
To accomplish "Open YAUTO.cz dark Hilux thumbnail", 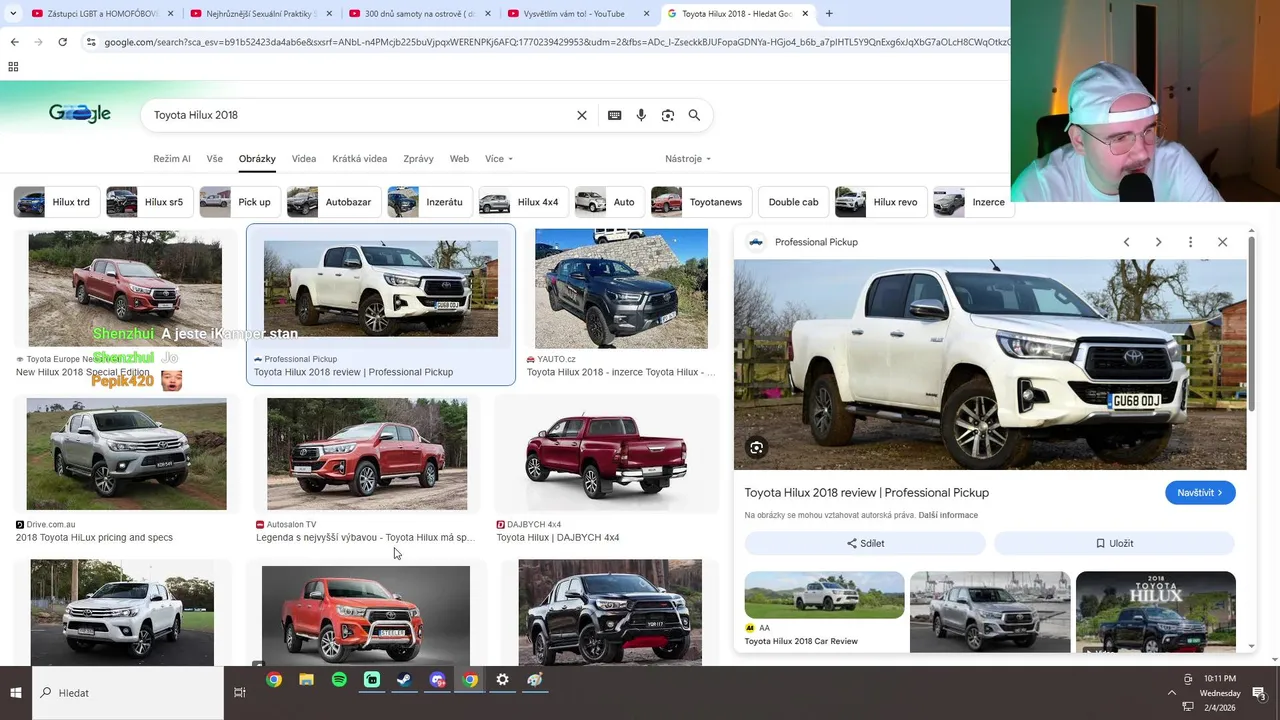I will [622, 288].
